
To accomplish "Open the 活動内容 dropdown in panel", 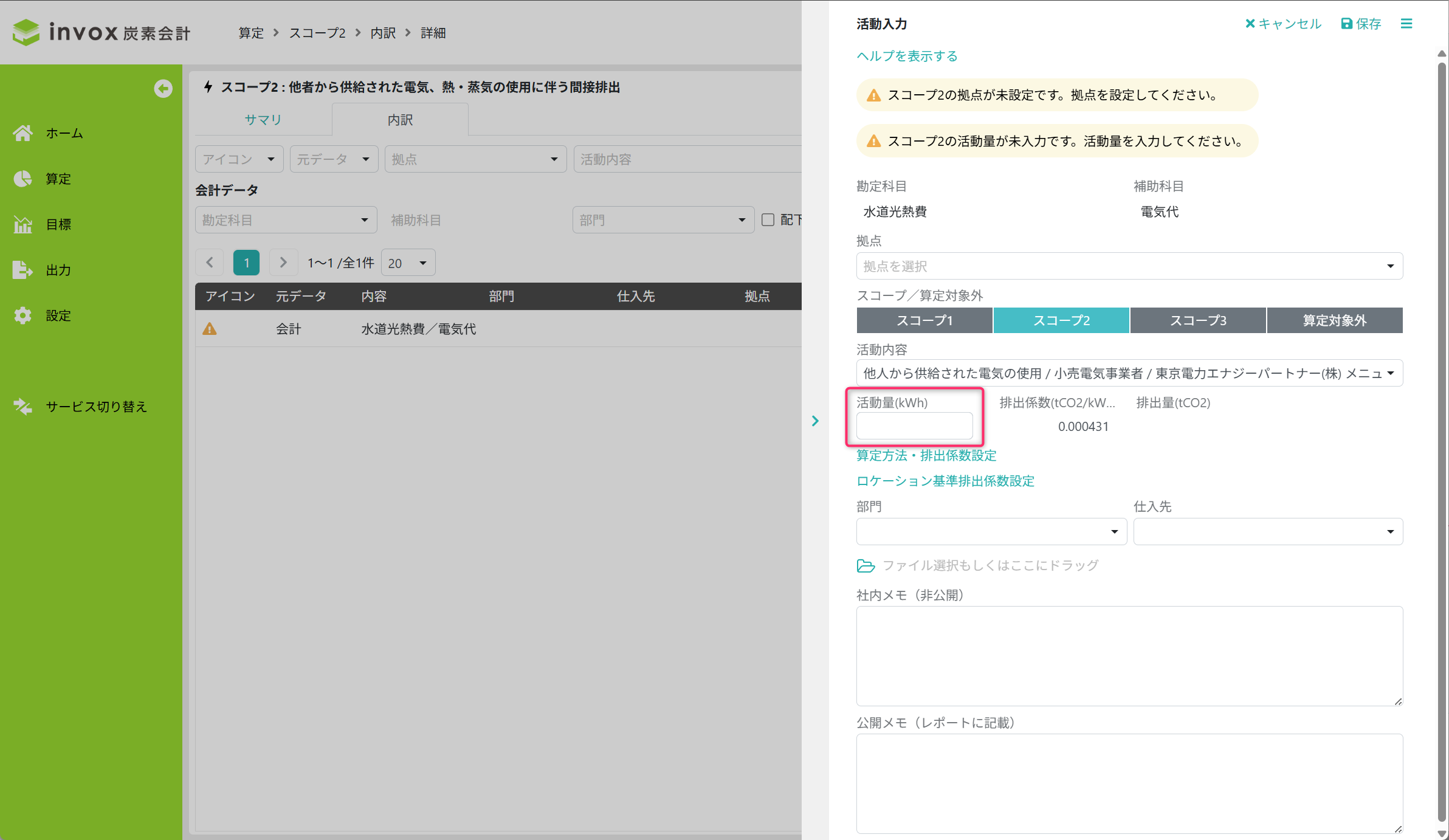I will click(1129, 373).
